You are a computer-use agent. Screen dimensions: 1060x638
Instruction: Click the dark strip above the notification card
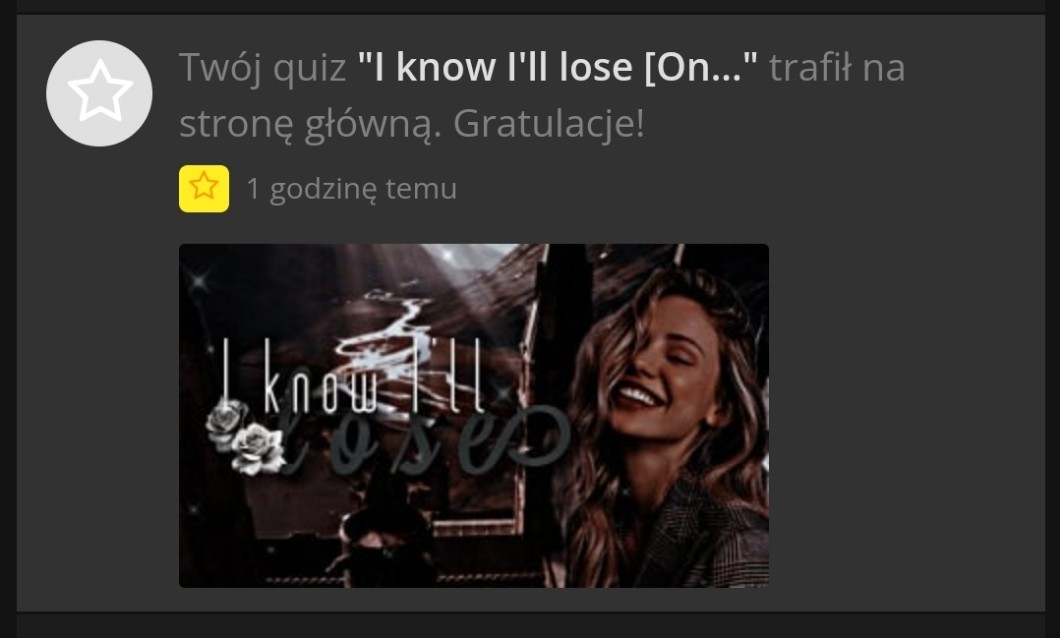[530, 7]
